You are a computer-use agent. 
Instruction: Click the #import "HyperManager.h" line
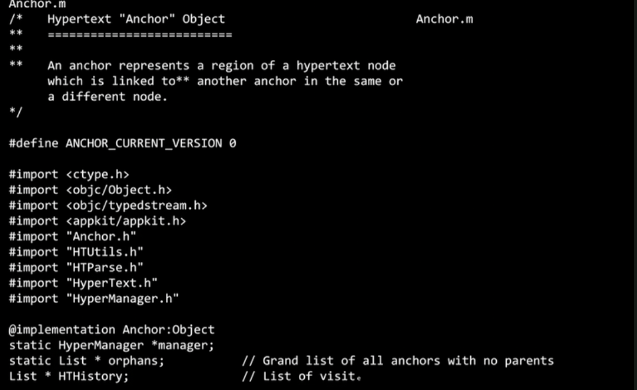tap(94, 299)
